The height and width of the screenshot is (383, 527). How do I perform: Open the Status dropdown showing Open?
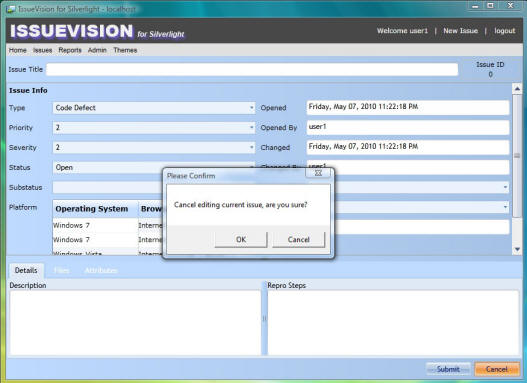click(x=108, y=167)
